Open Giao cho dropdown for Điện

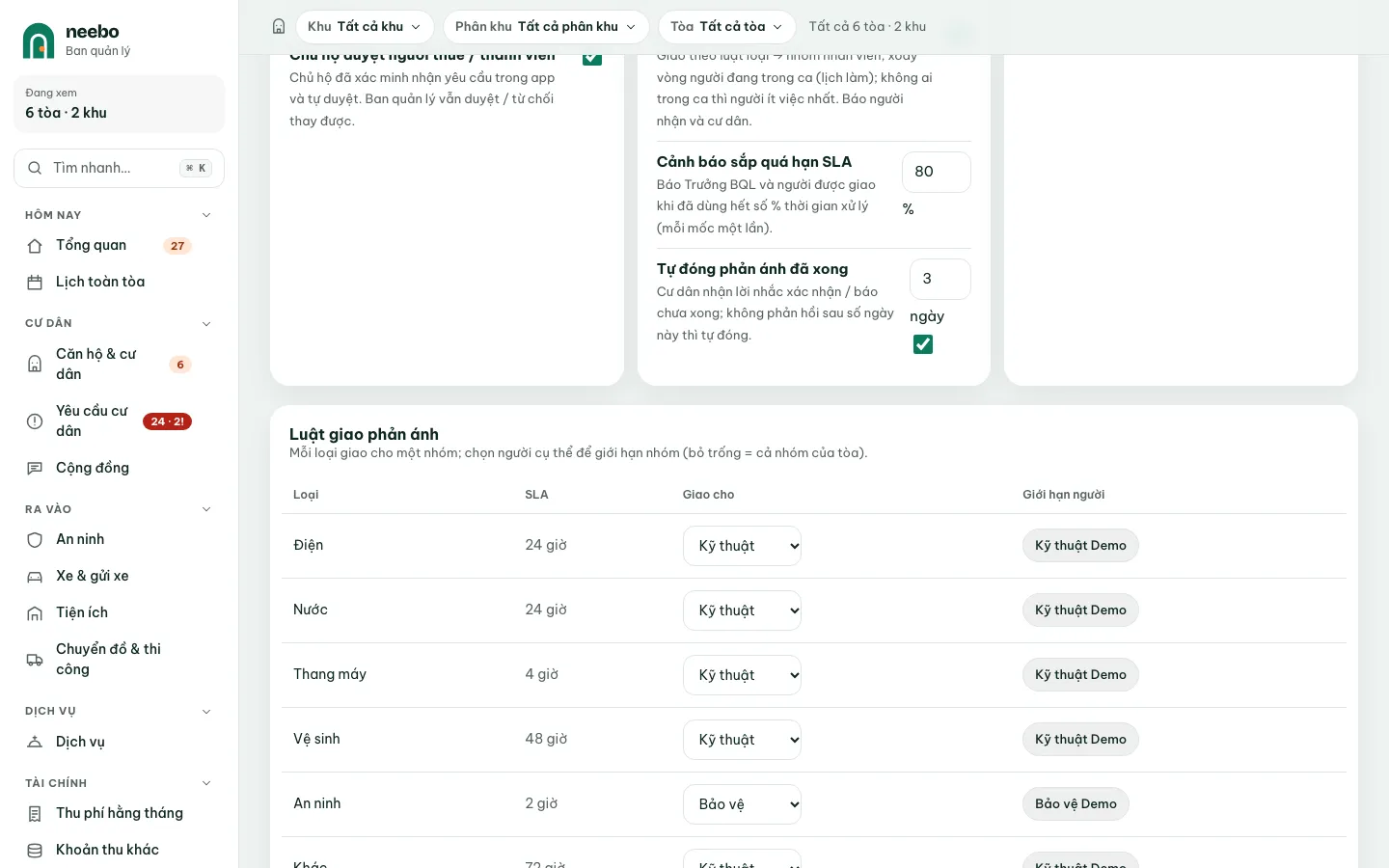pos(742,546)
